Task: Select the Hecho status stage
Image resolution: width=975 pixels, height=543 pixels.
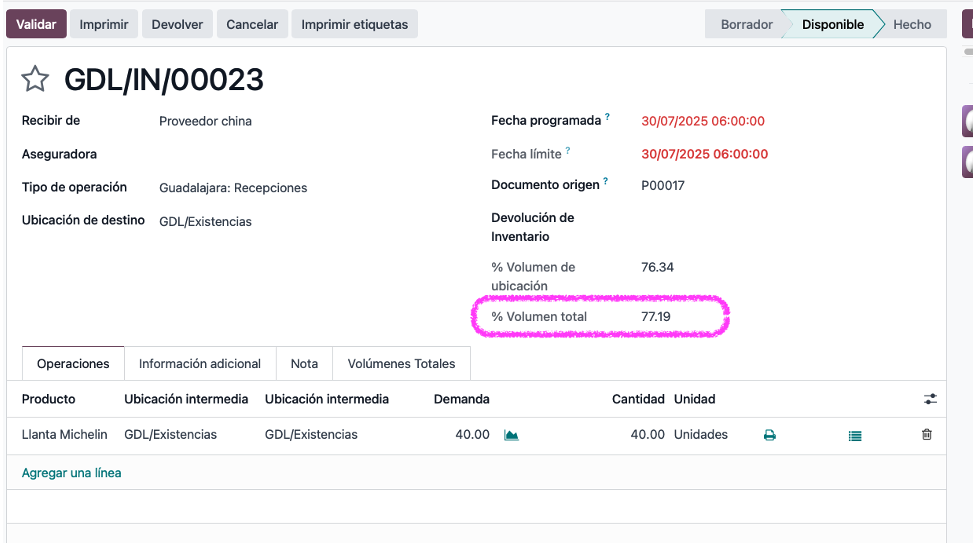Action: click(912, 24)
